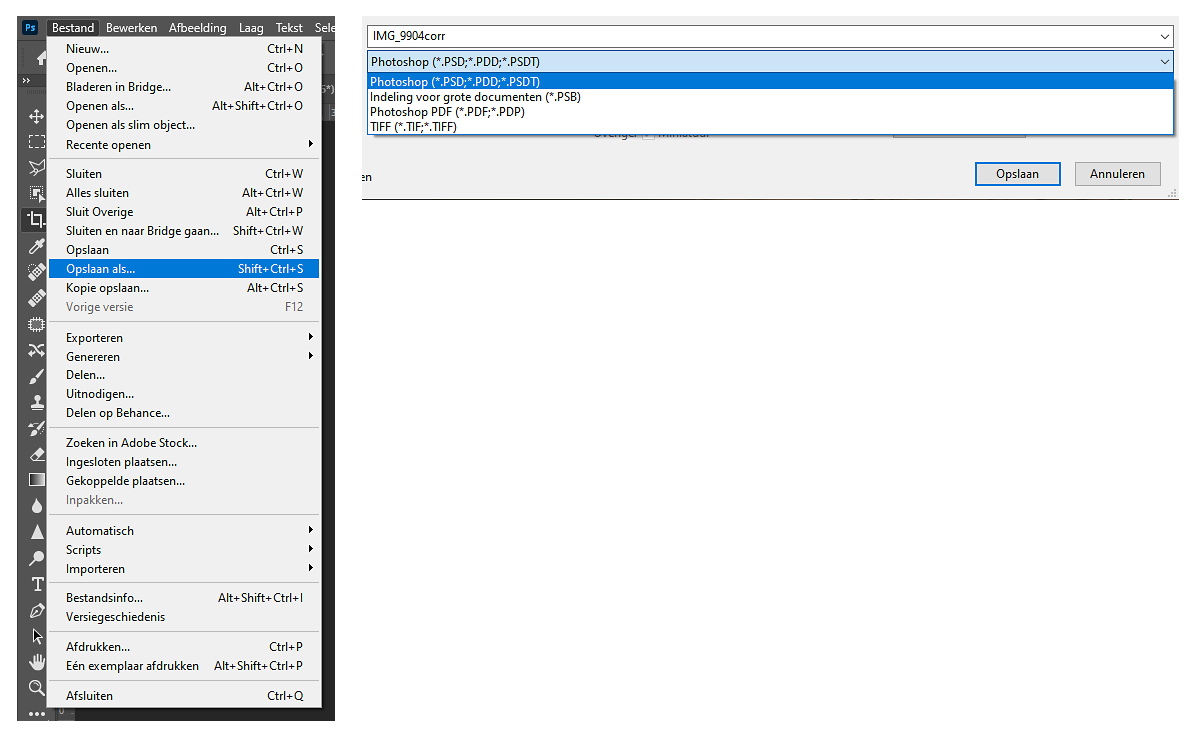Pick the Eyedropper tool
This screenshot has width=1188, height=741.
point(36,246)
